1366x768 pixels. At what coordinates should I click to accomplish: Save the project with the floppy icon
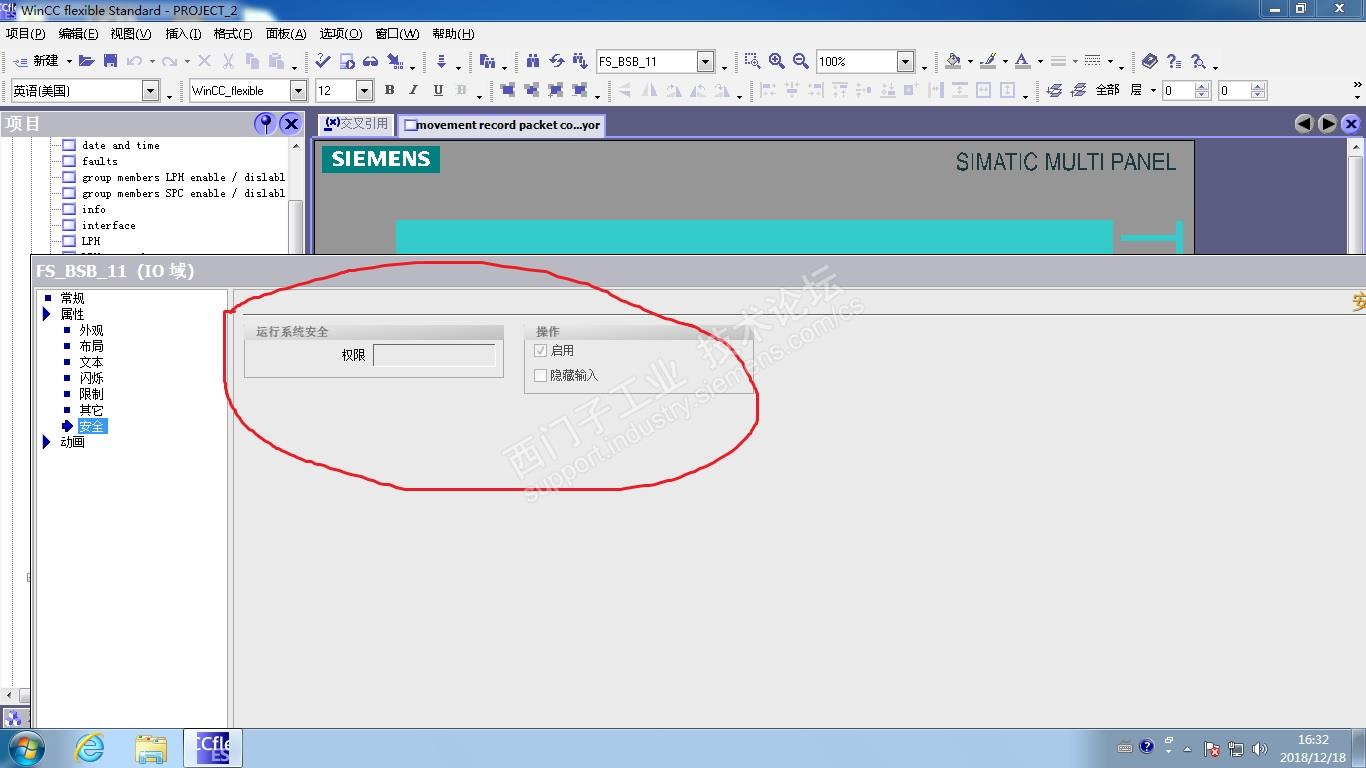tap(110, 61)
